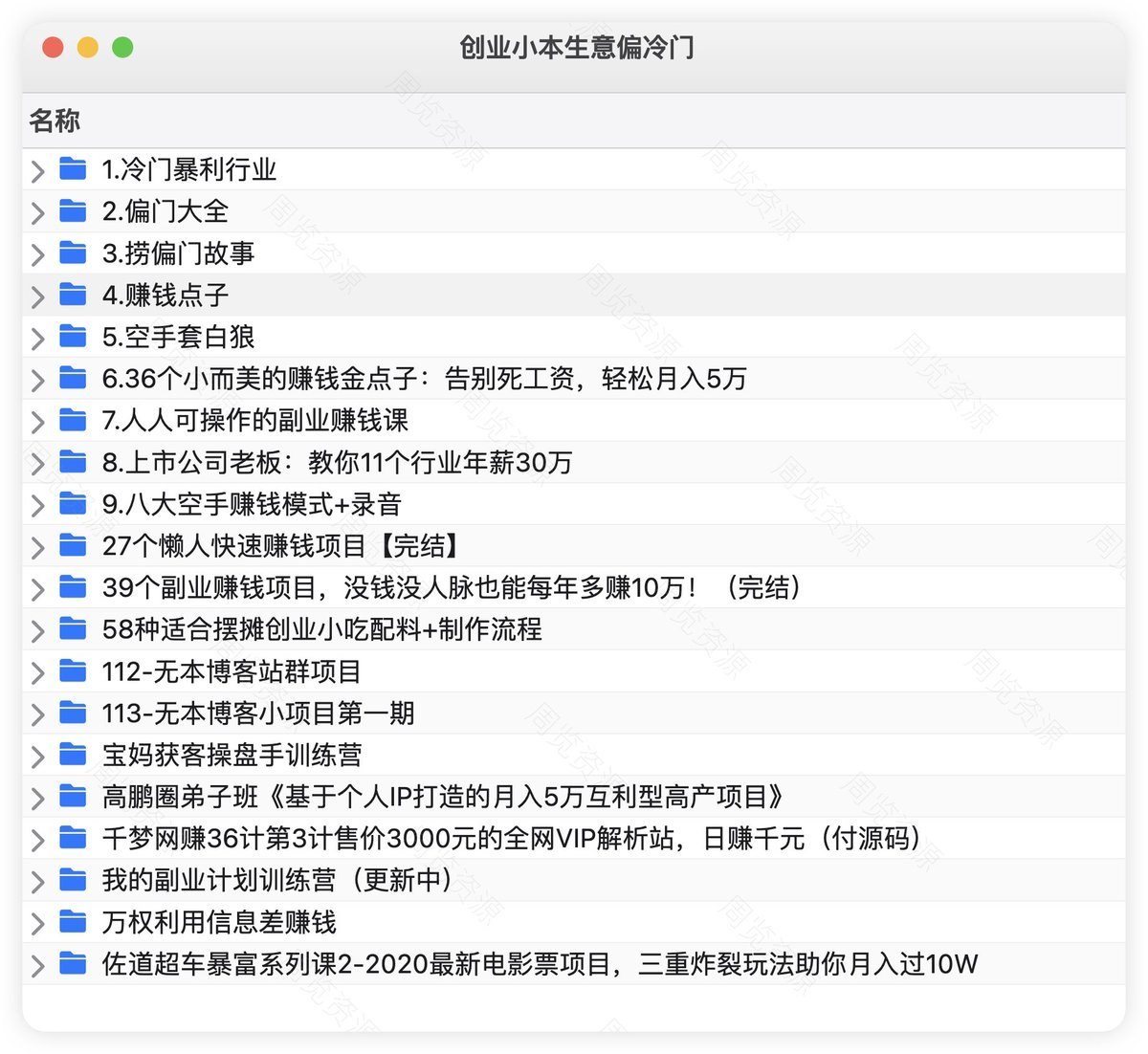This screenshot has height=1054, width=1148.
Task: Select 58种适合摆摊创业小吃配料+制作流程 row
Action: tap(321, 629)
